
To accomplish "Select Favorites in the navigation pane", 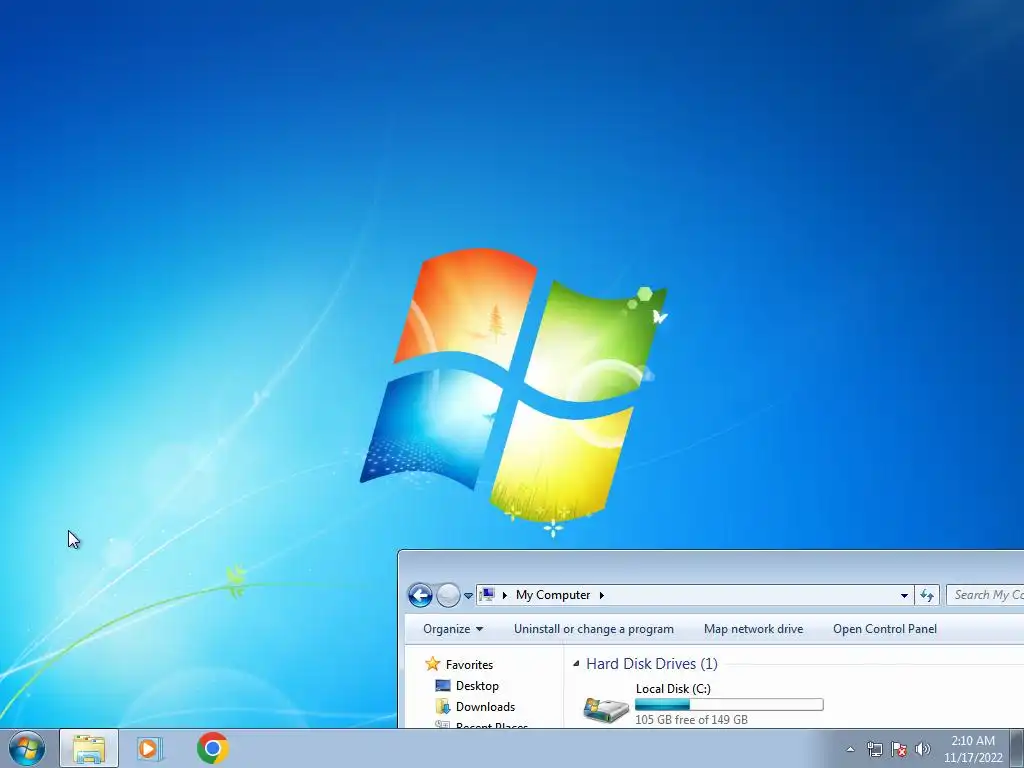I will pyautogui.click(x=470, y=665).
